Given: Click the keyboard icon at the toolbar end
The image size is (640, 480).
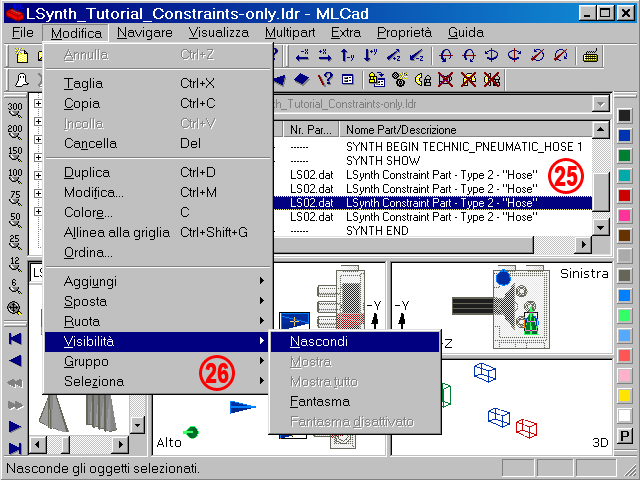Looking at the screenshot, I should coord(590,56).
